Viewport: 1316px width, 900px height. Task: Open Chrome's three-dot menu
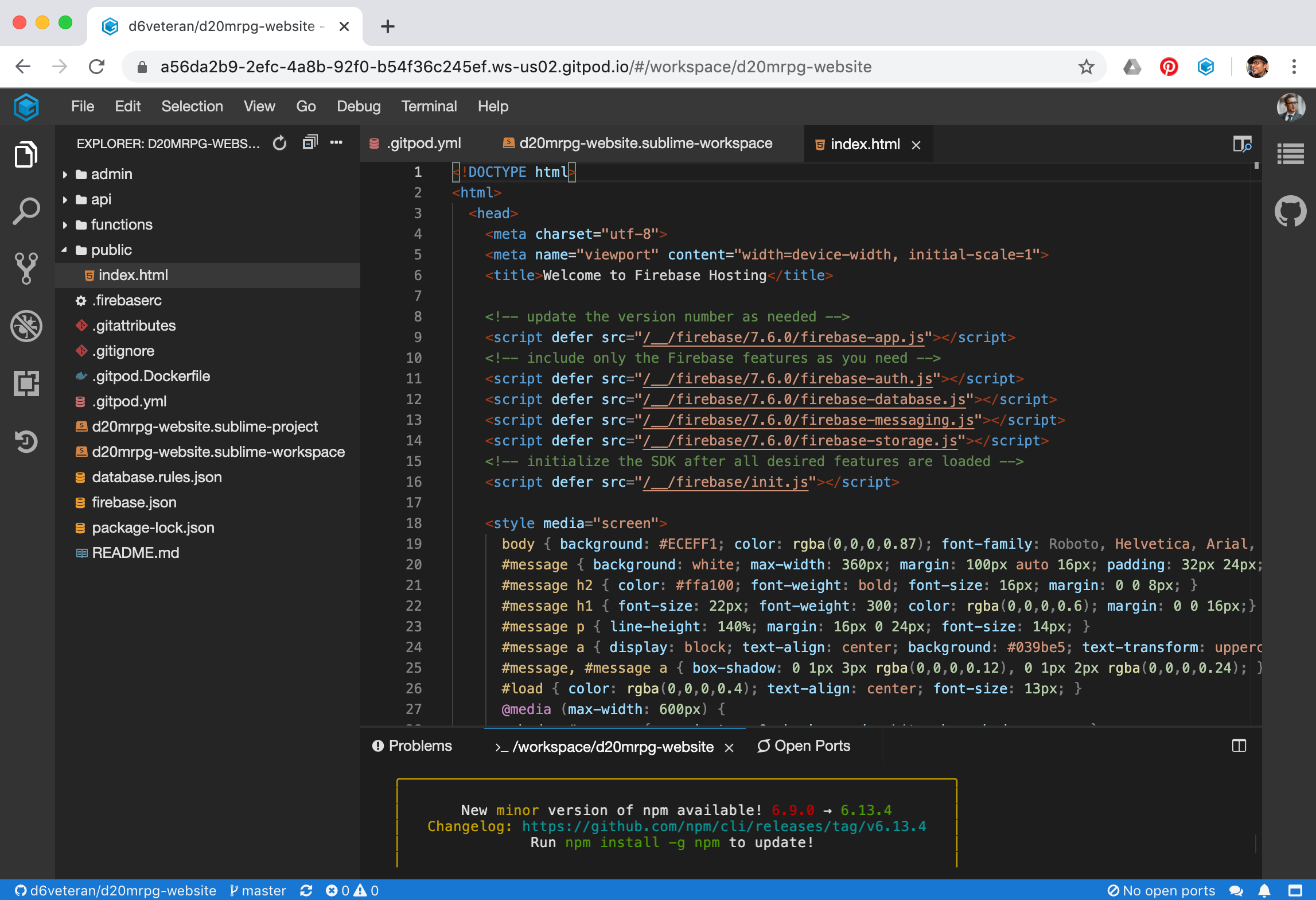tap(1294, 67)
